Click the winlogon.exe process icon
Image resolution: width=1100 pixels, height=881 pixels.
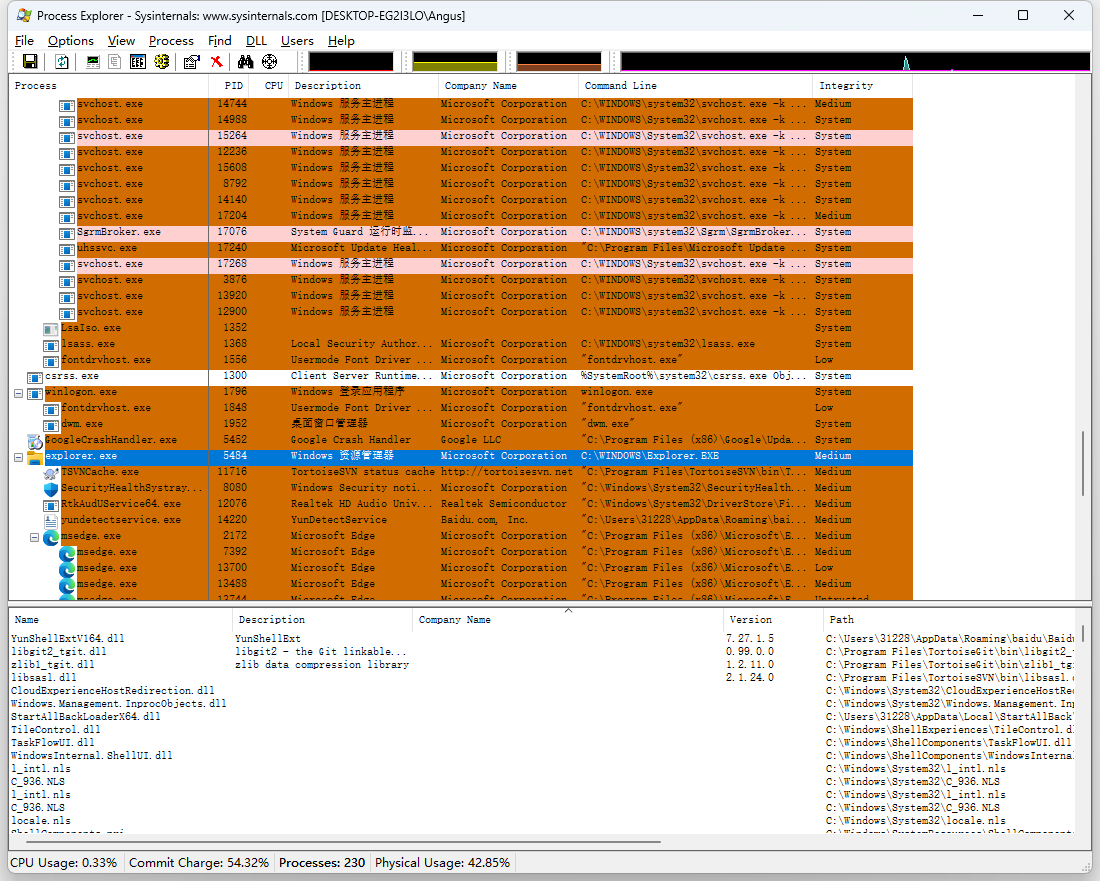pos(34,394)
